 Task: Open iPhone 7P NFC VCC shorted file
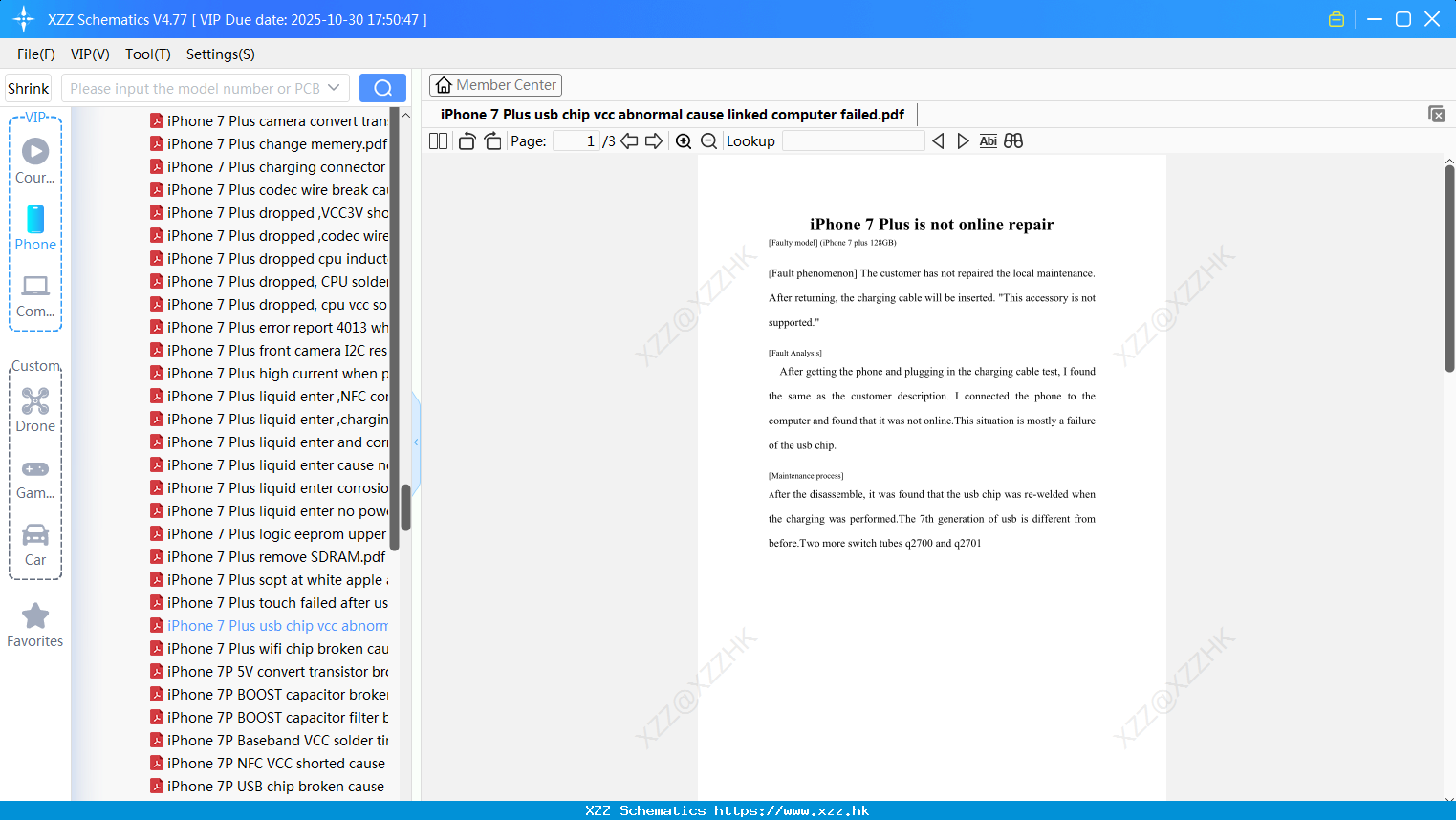point(269,763)
